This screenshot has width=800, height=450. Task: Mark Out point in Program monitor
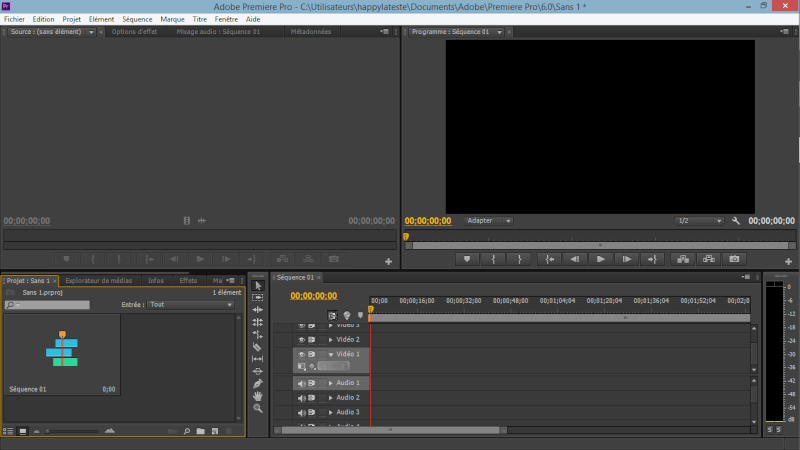pyautogui.click(x=519, y=259)
